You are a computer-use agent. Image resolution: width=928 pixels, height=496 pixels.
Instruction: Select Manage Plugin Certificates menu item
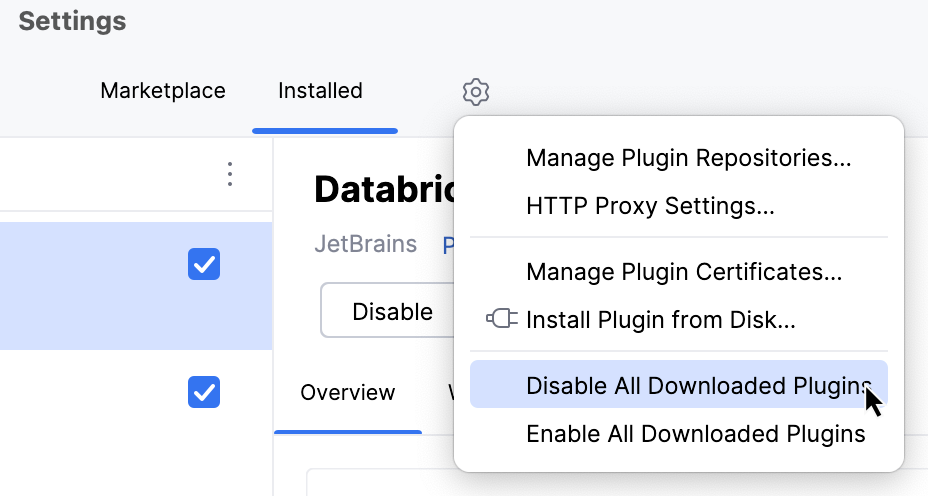[684, 271]
